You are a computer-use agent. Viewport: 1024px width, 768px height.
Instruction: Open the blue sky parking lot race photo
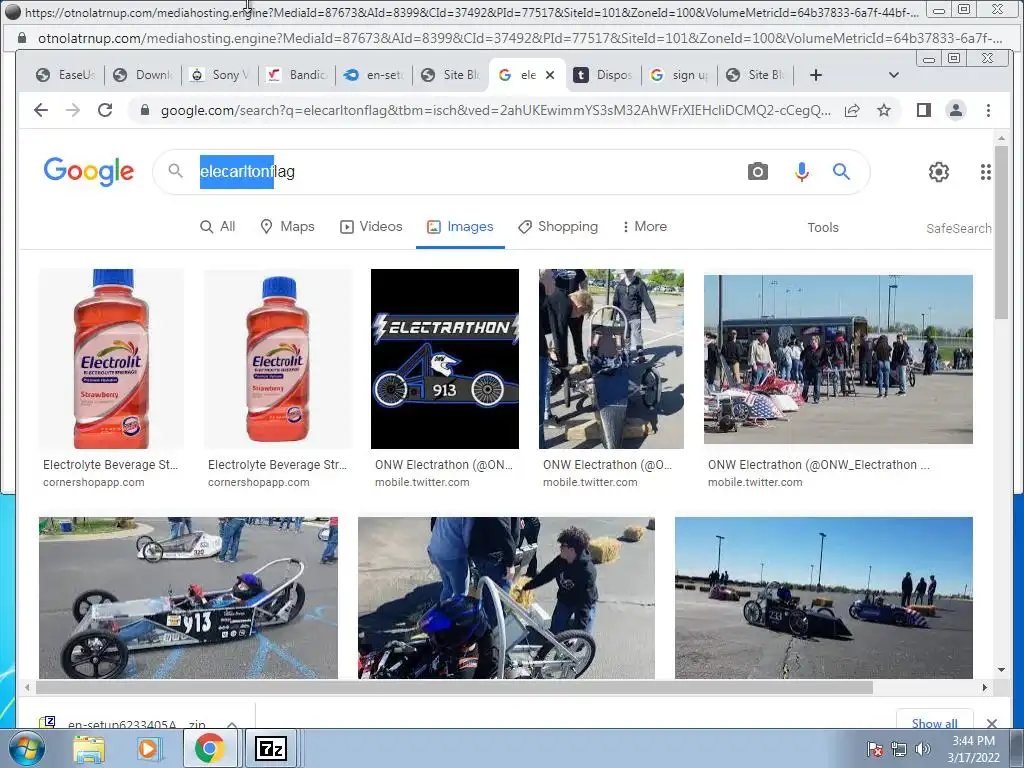click(x=824, y=598)
